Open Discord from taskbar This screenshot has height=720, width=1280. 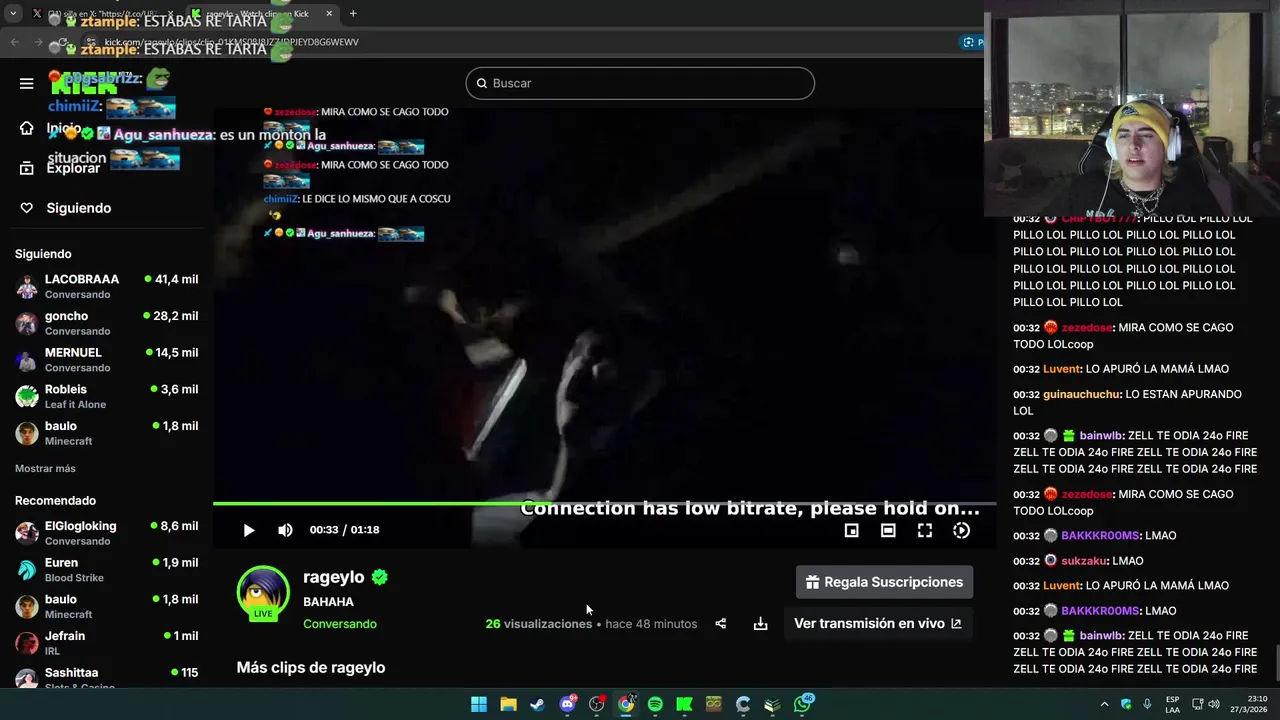[567, 704]
